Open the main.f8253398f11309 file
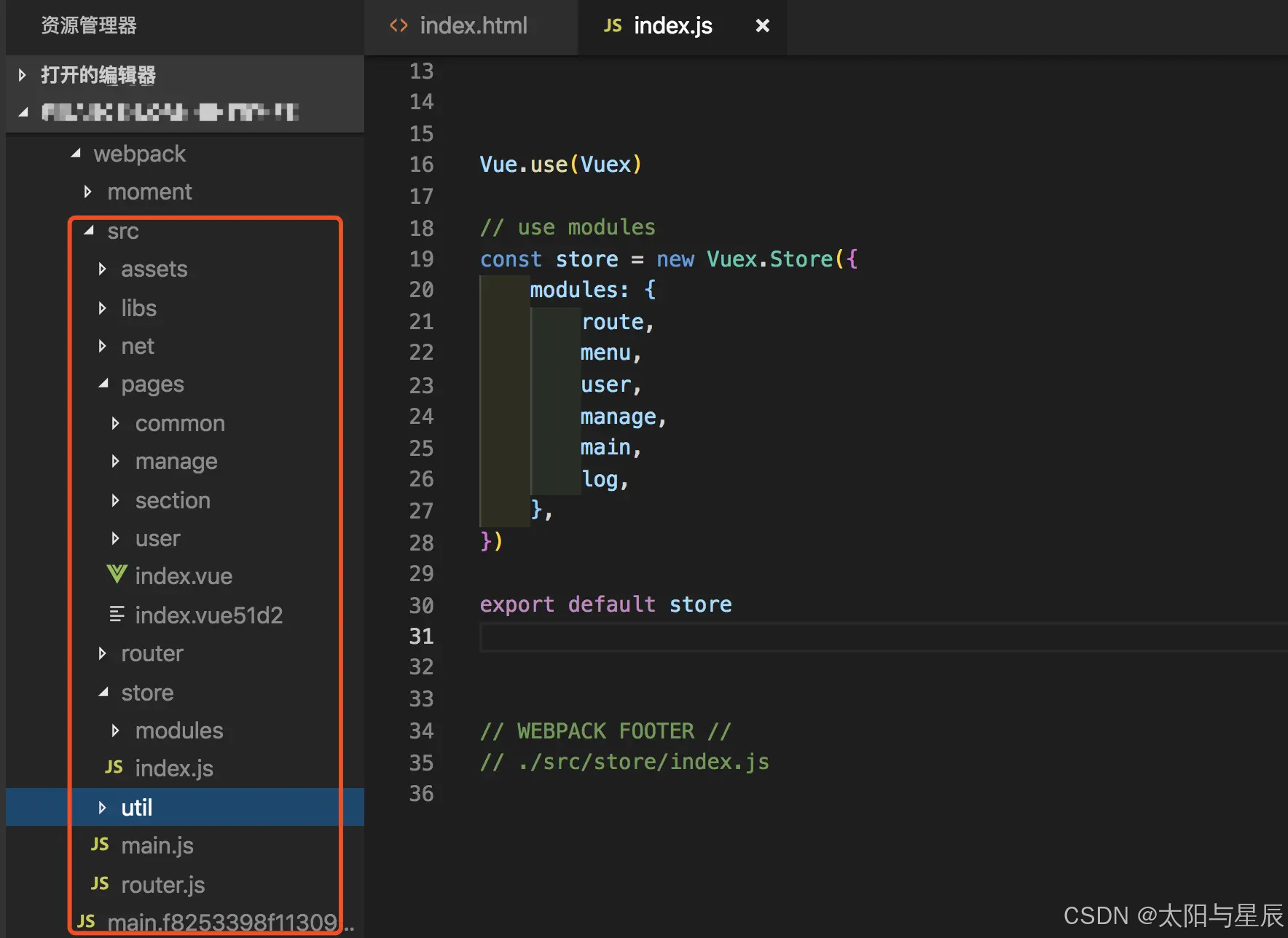 [x=230, y=923]
